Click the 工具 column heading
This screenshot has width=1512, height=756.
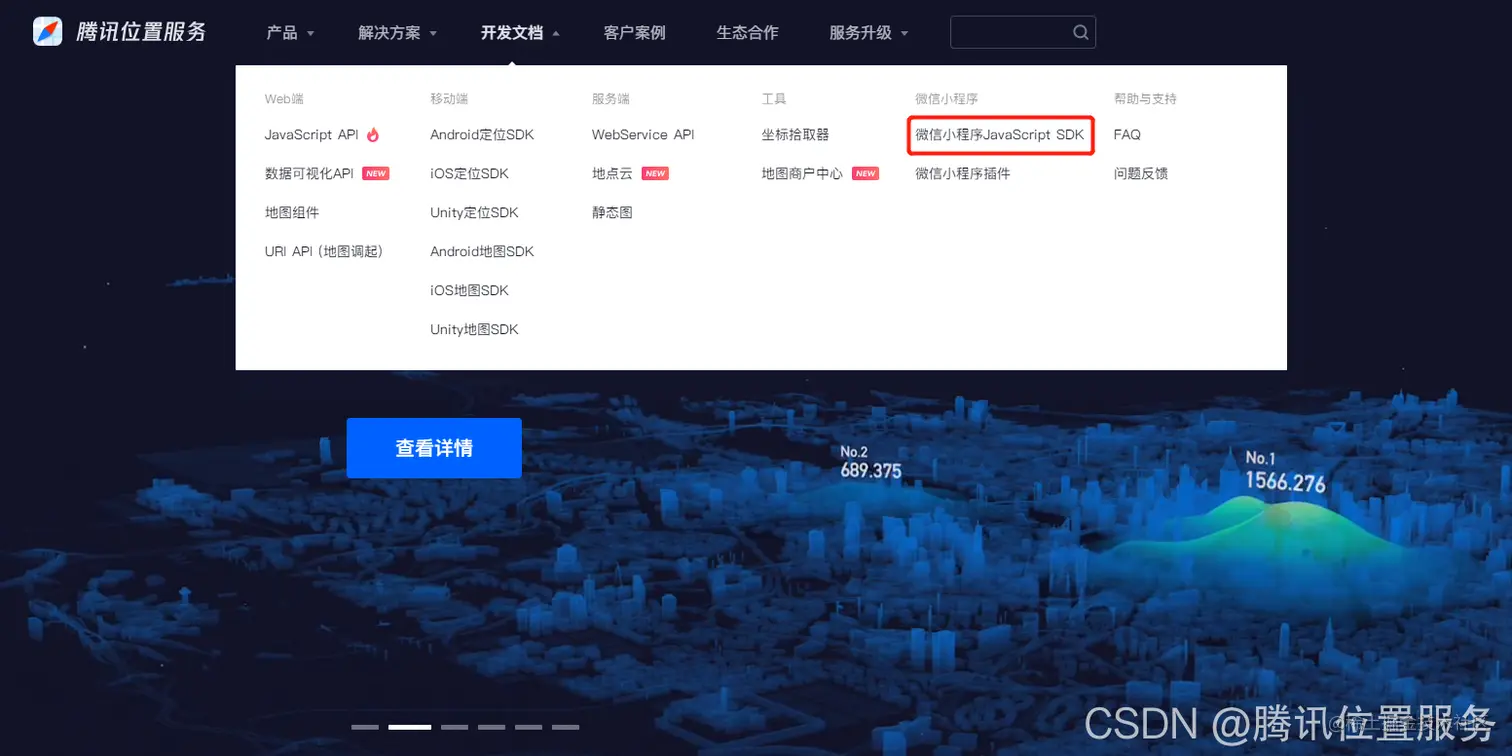[774, 99]
